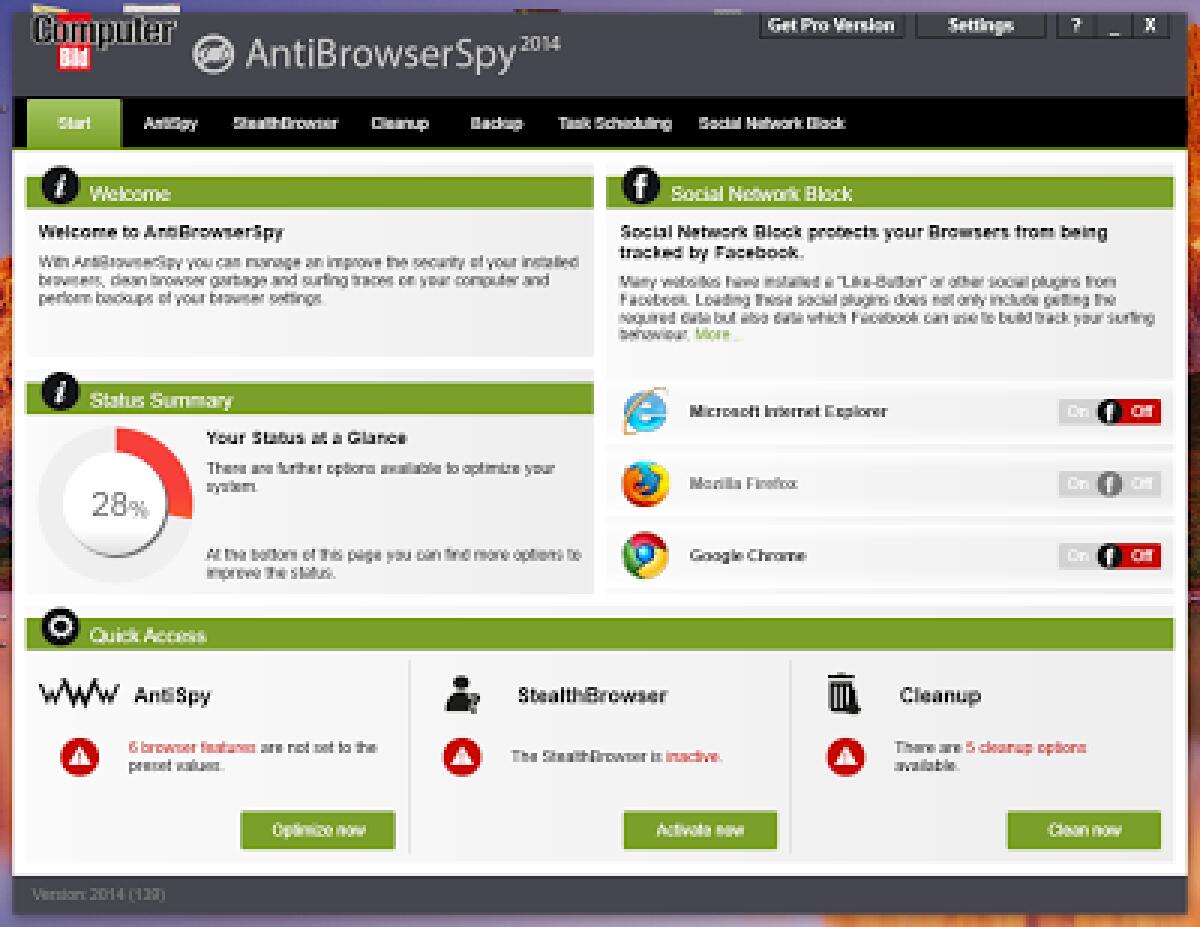Viewport: 1200px width, 927px height.
Task: Click the Cleanup trash can icon
Action: tap(843, 694)
